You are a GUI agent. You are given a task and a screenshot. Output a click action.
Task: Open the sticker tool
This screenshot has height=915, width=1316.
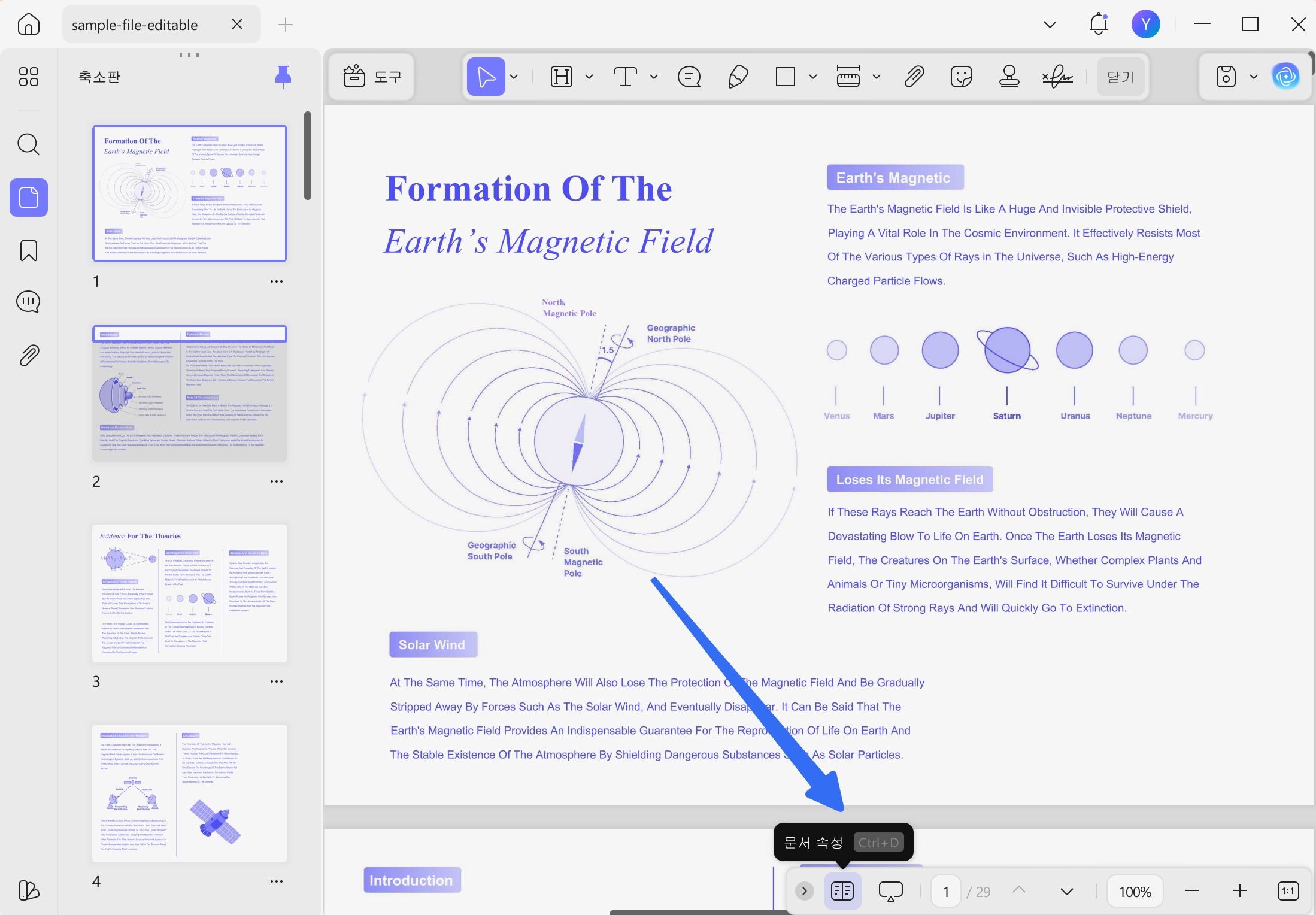(x=962, y=77)
